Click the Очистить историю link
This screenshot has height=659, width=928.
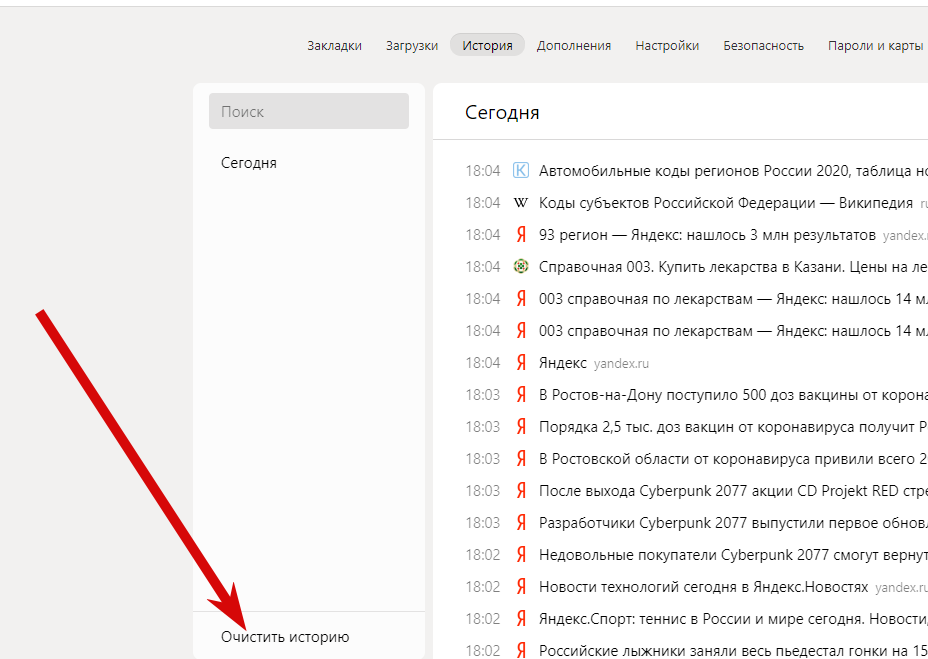coord(285,637)
